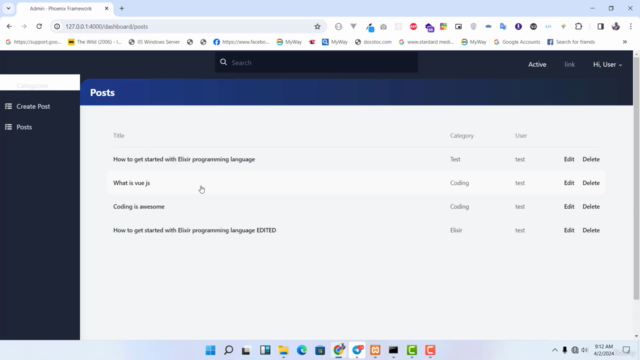Open the tab search dropdown arrow
This screenshot has width=640, height=360.
tap(8, 8)
